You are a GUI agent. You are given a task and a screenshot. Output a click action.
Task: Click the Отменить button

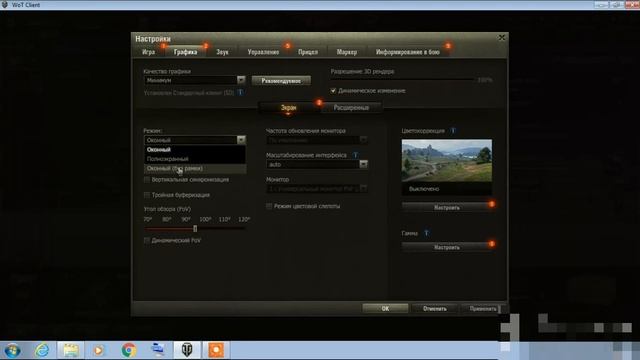pyautogui.click(x=435, y=309)
